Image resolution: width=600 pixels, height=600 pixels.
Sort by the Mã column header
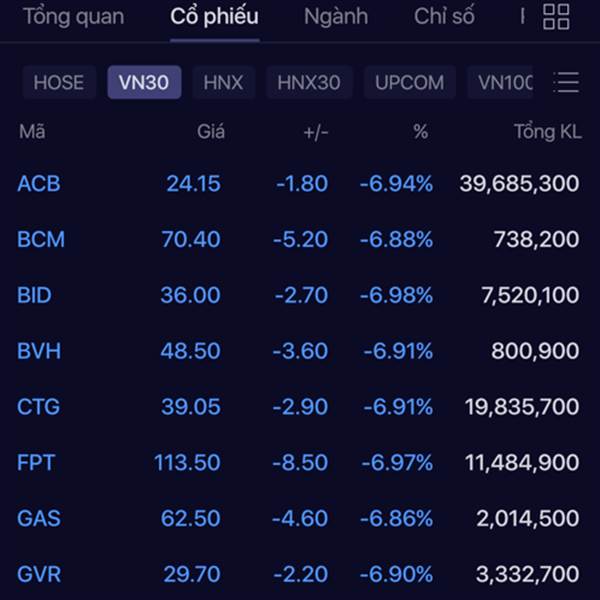32,132
